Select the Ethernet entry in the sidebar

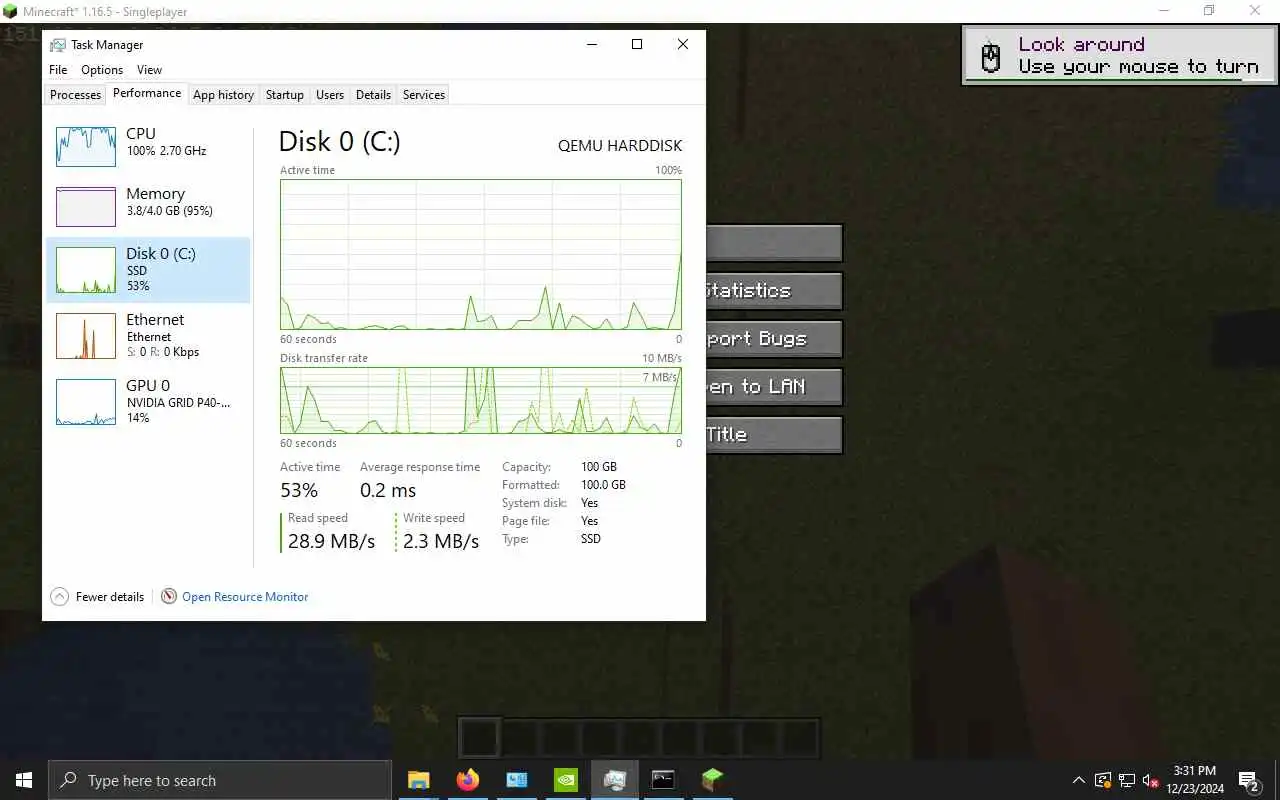148,335
